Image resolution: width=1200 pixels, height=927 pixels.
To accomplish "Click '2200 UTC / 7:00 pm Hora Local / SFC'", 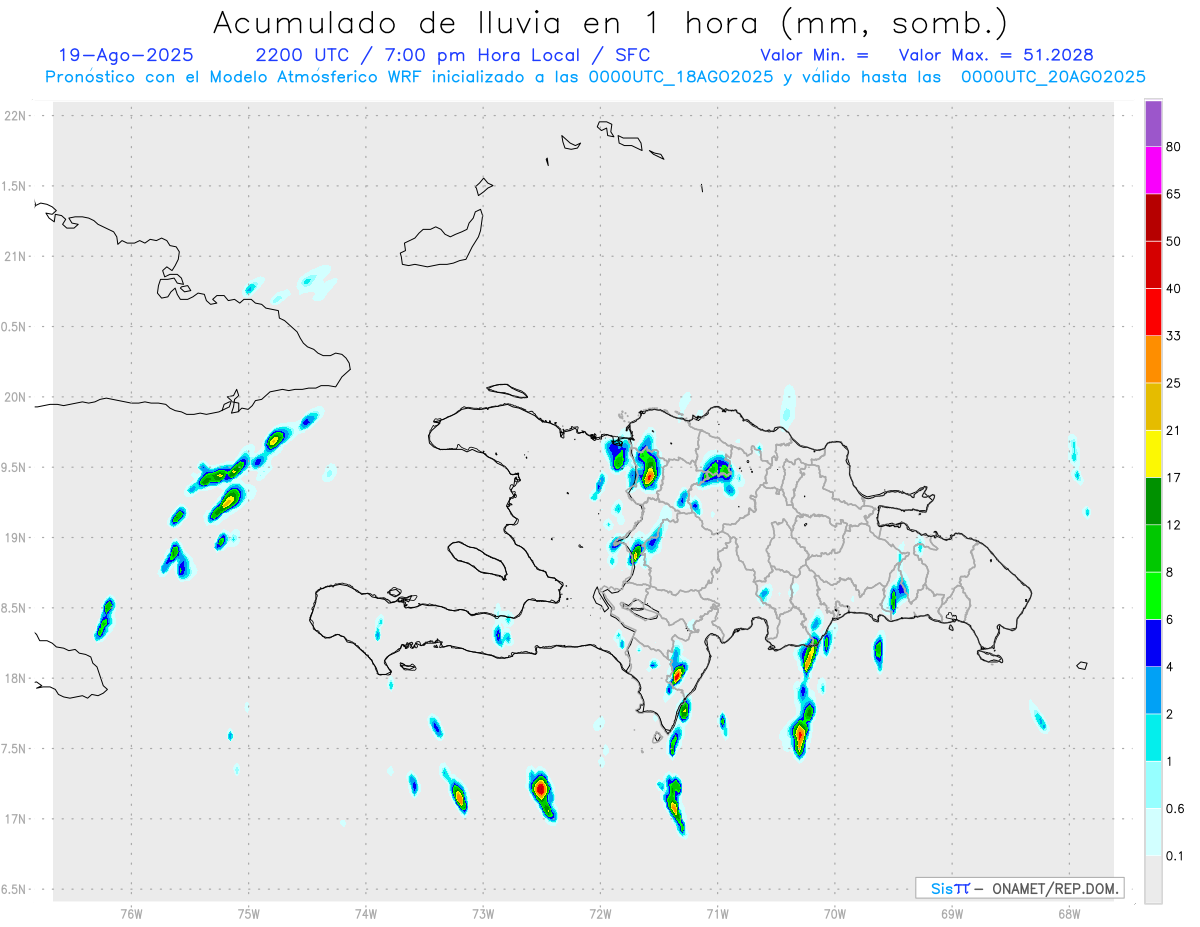I will coord(452,55).
